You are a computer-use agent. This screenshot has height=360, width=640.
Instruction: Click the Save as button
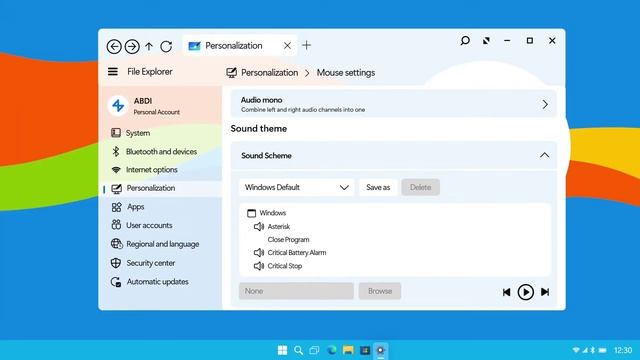coord(378,187)
